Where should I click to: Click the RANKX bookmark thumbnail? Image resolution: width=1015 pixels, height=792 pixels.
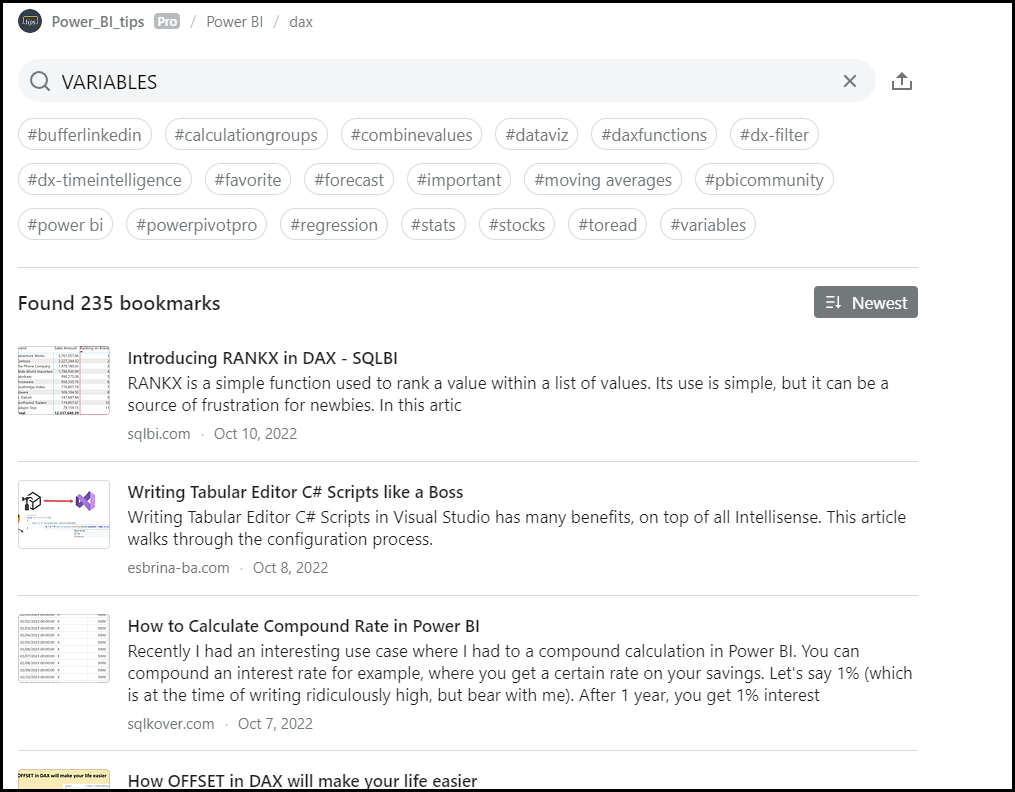[64, 380]
